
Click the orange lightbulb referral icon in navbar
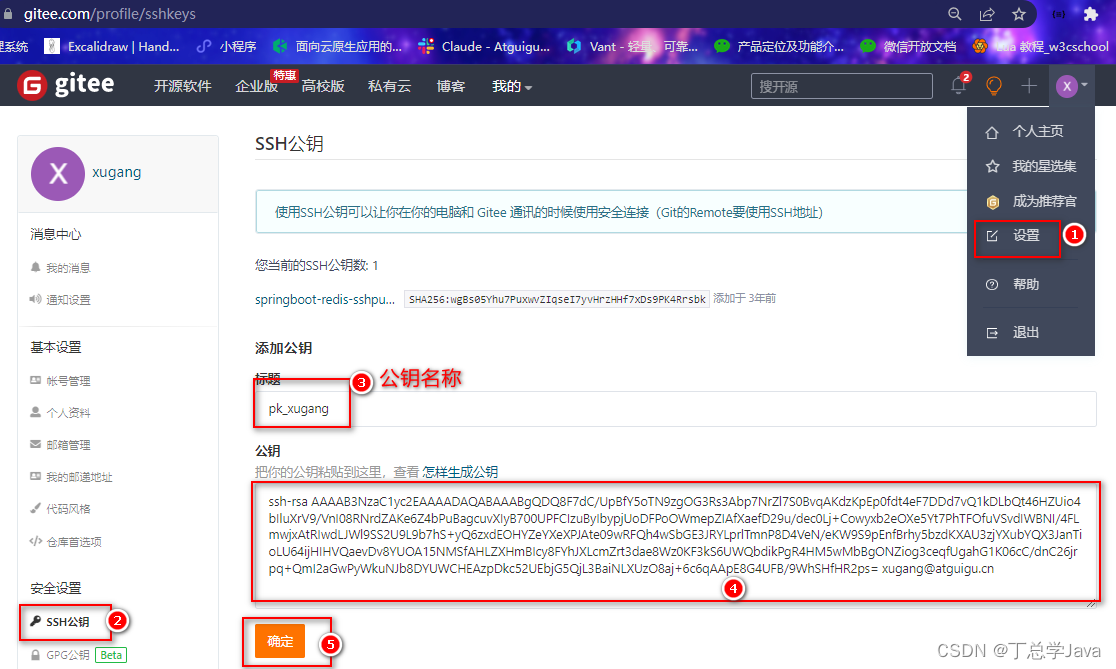point(993,85)
